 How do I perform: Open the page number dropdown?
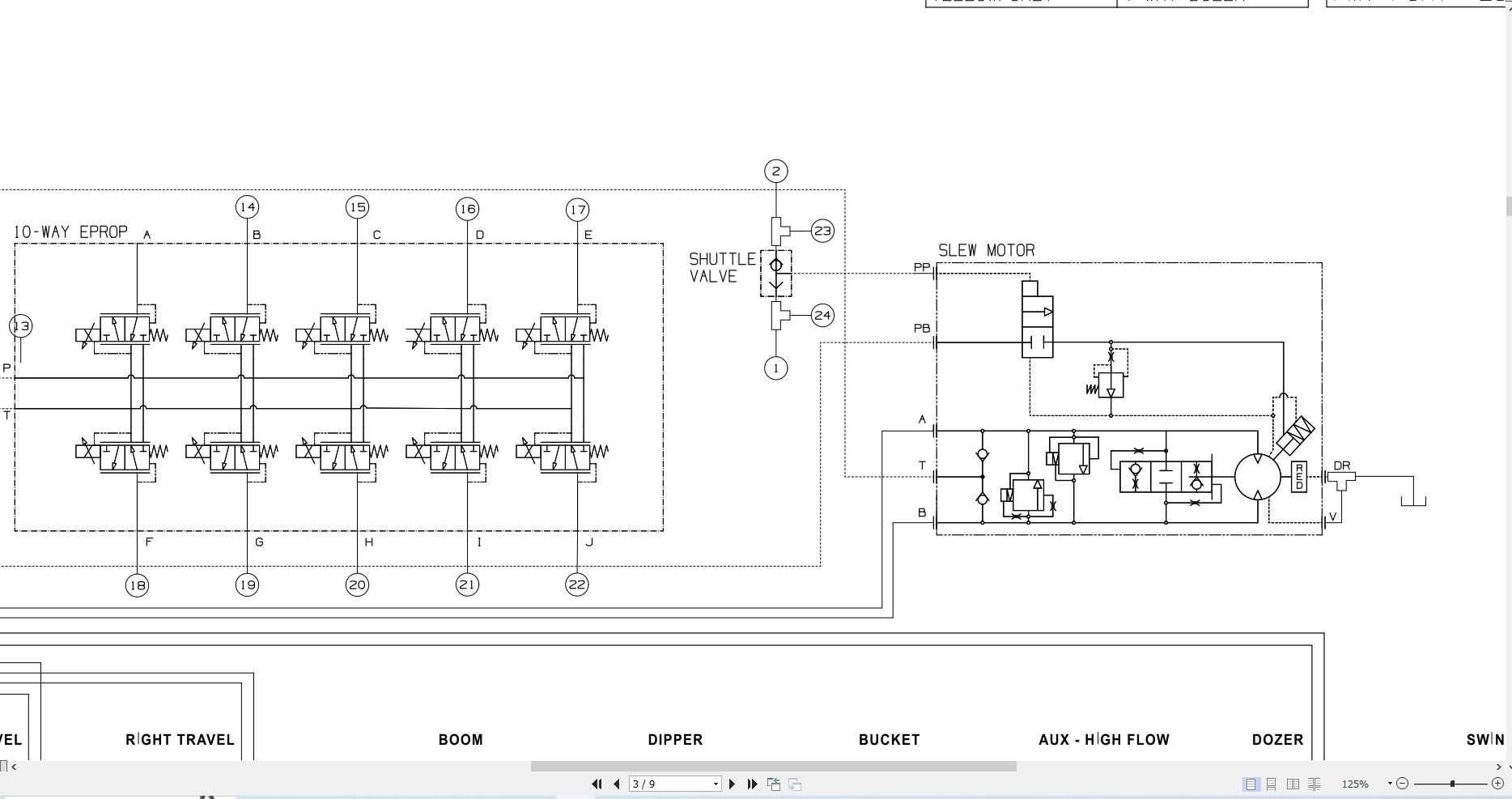(x=716, y=784)
